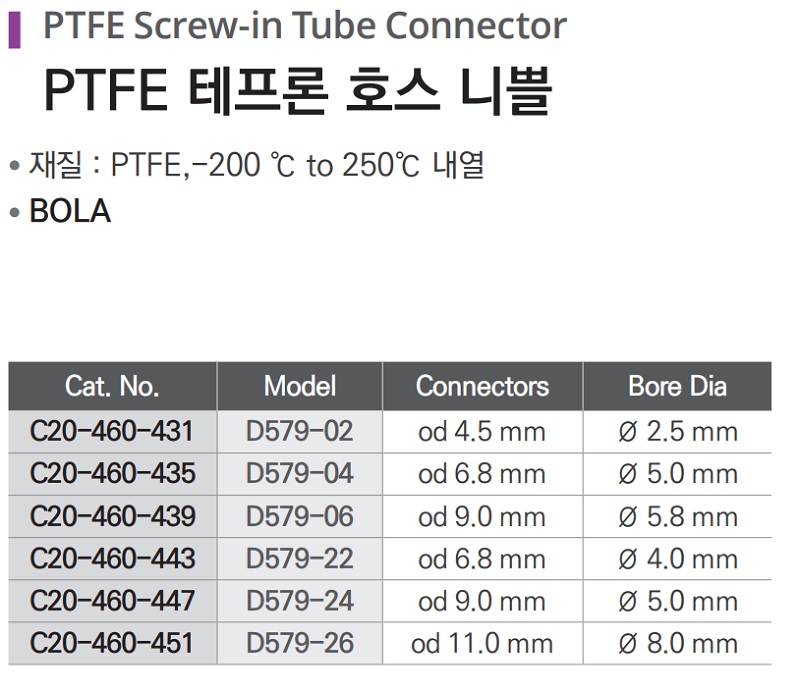Select catalog number C20-460-443
The width and height of the screenshot is (800, 692).
(112, 559)
